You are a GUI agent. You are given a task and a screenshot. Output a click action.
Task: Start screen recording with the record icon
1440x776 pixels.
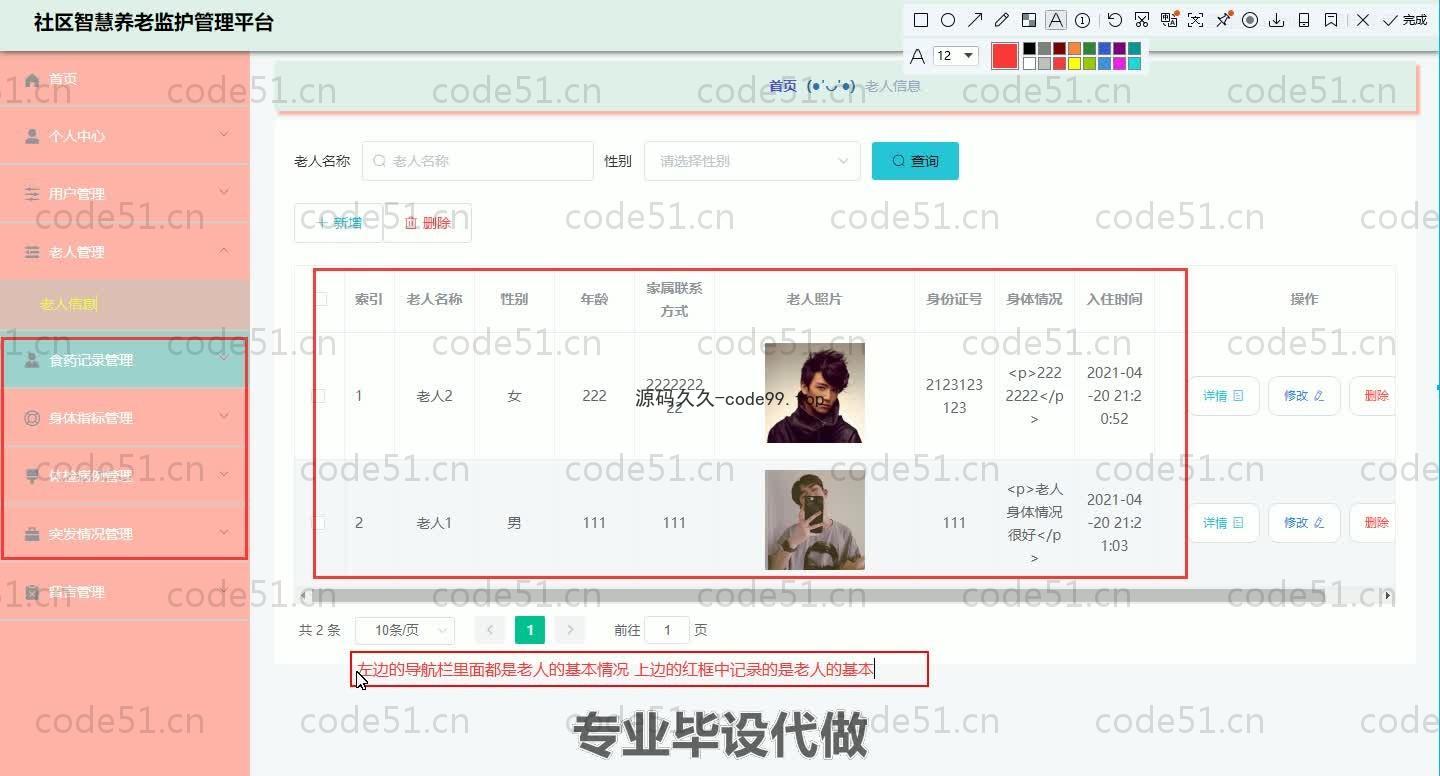(x=1250, y=20)
